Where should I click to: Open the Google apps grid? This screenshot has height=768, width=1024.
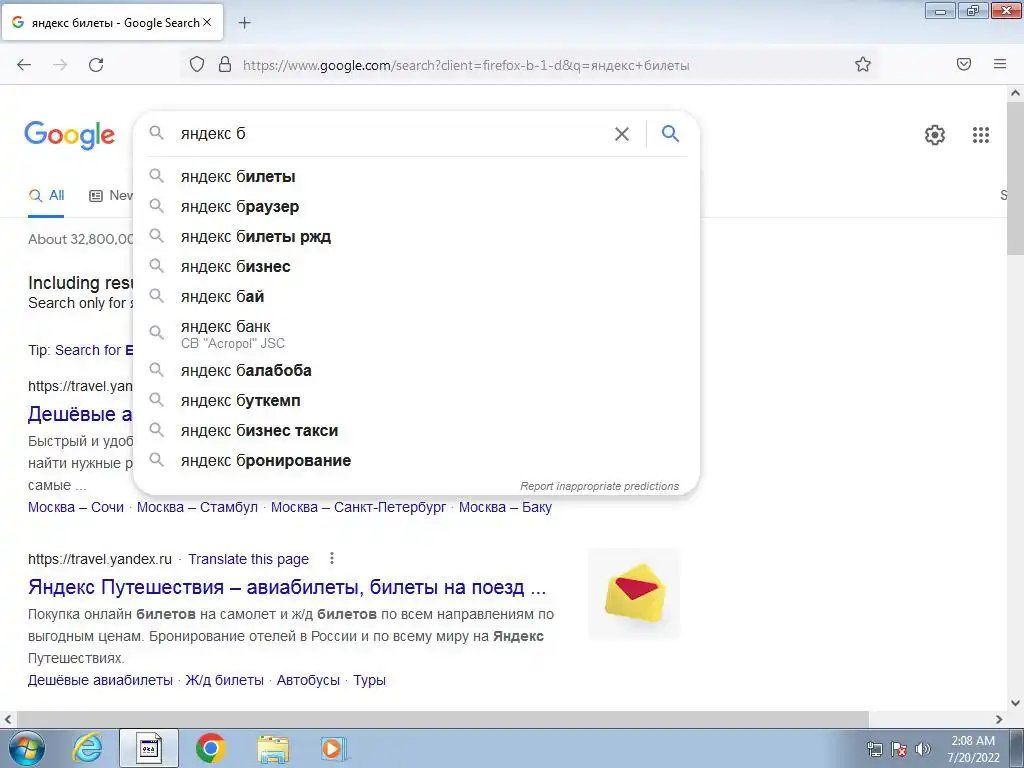(x=981, y=135)
